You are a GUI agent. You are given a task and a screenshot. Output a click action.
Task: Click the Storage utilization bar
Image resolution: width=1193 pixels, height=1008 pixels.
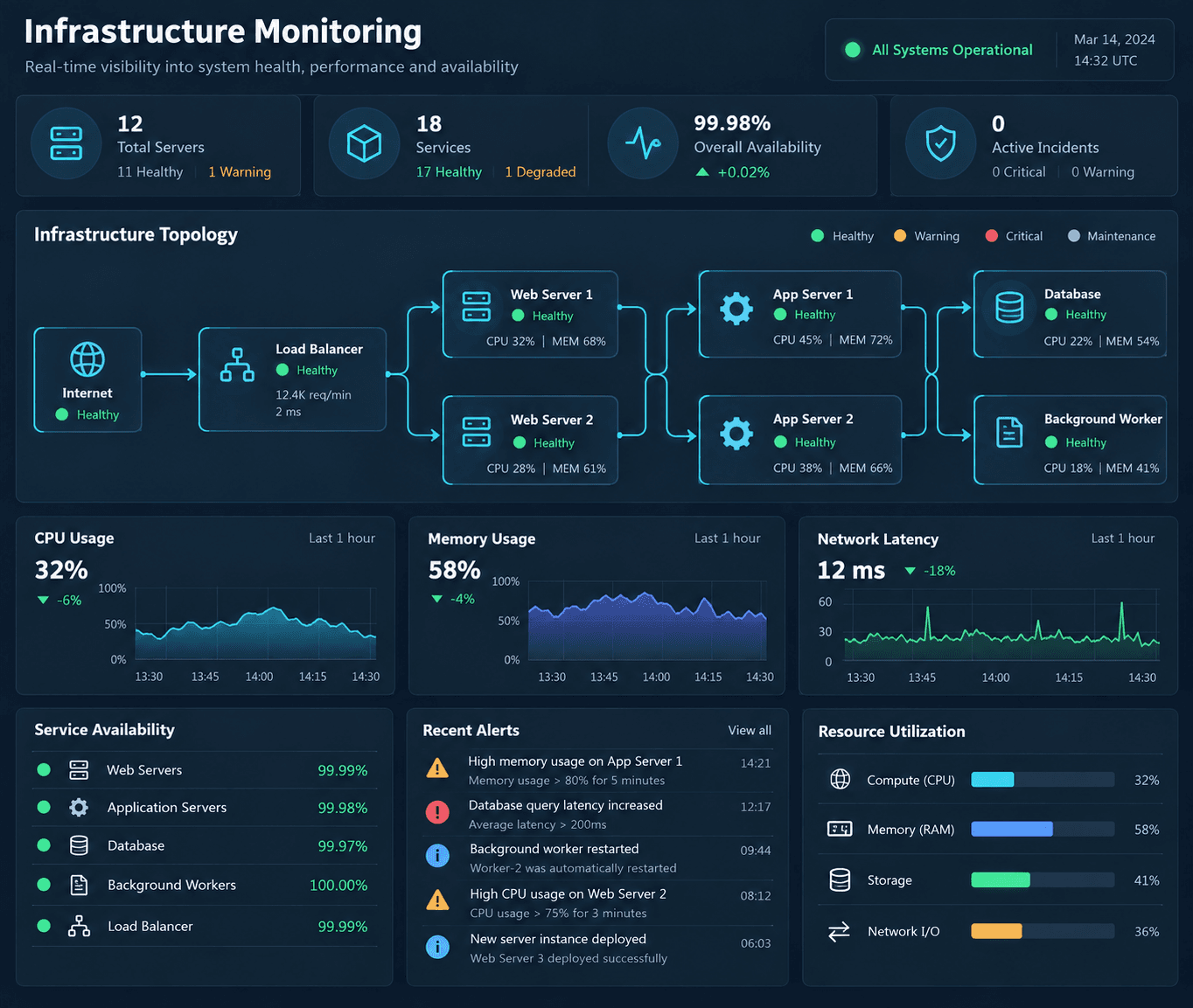[1043, 880]
